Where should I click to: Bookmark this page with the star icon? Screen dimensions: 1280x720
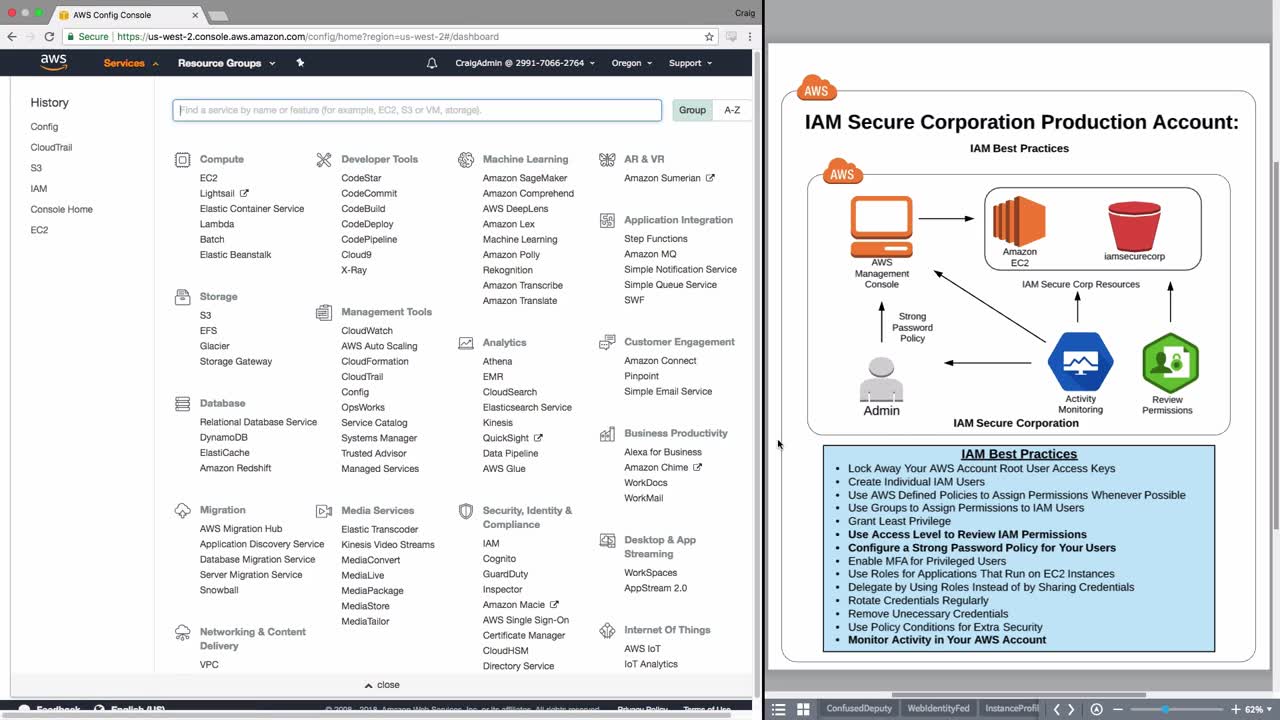click(709, 36)
